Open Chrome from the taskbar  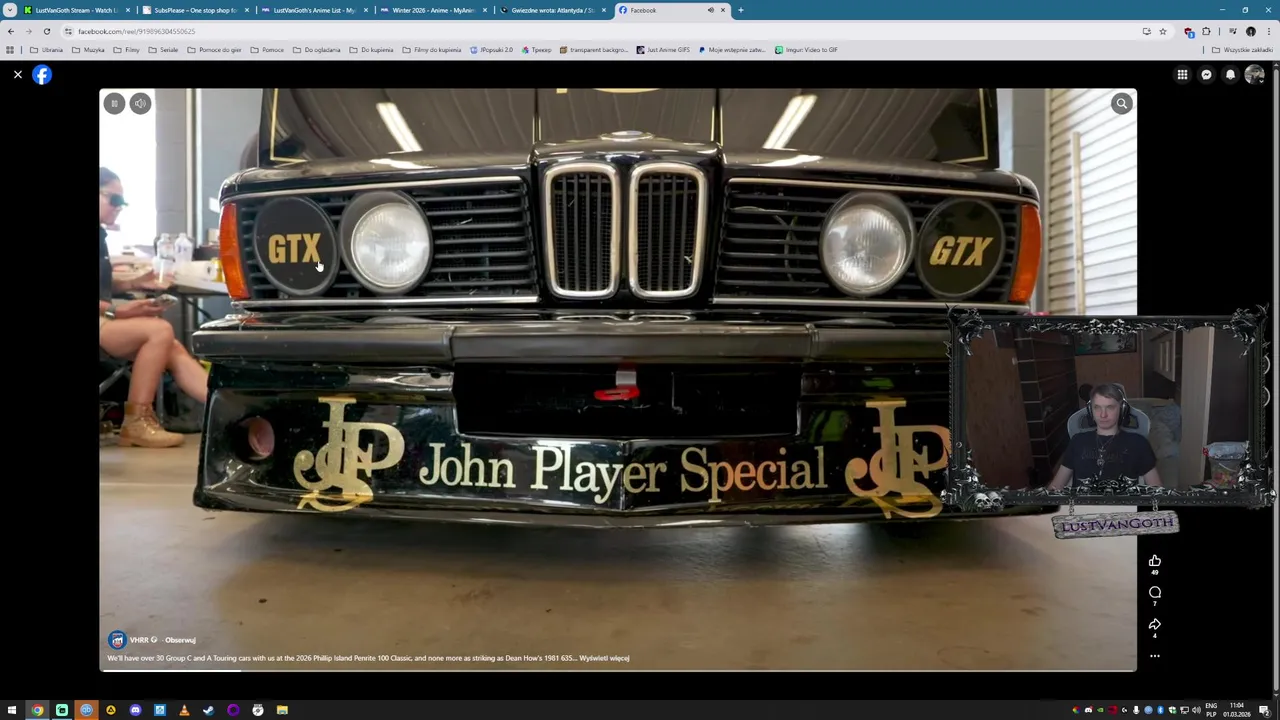click(x=37, y=710)
